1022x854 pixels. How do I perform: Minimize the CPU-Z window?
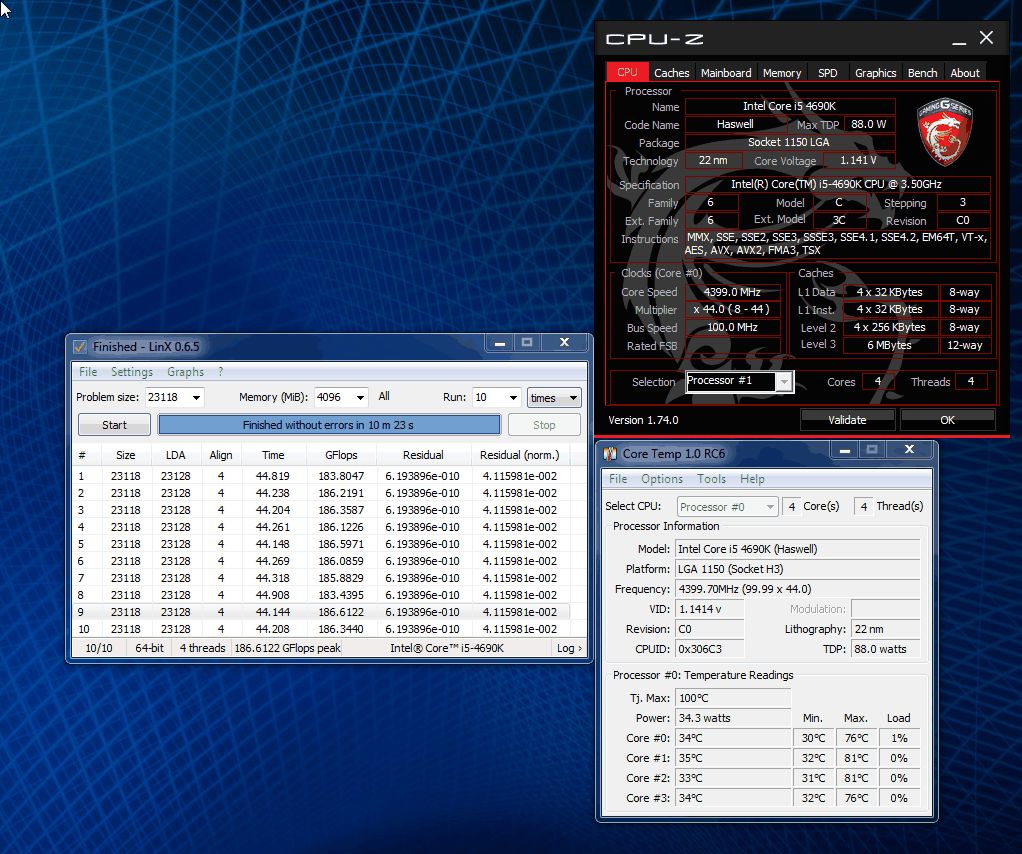point(959,39)
